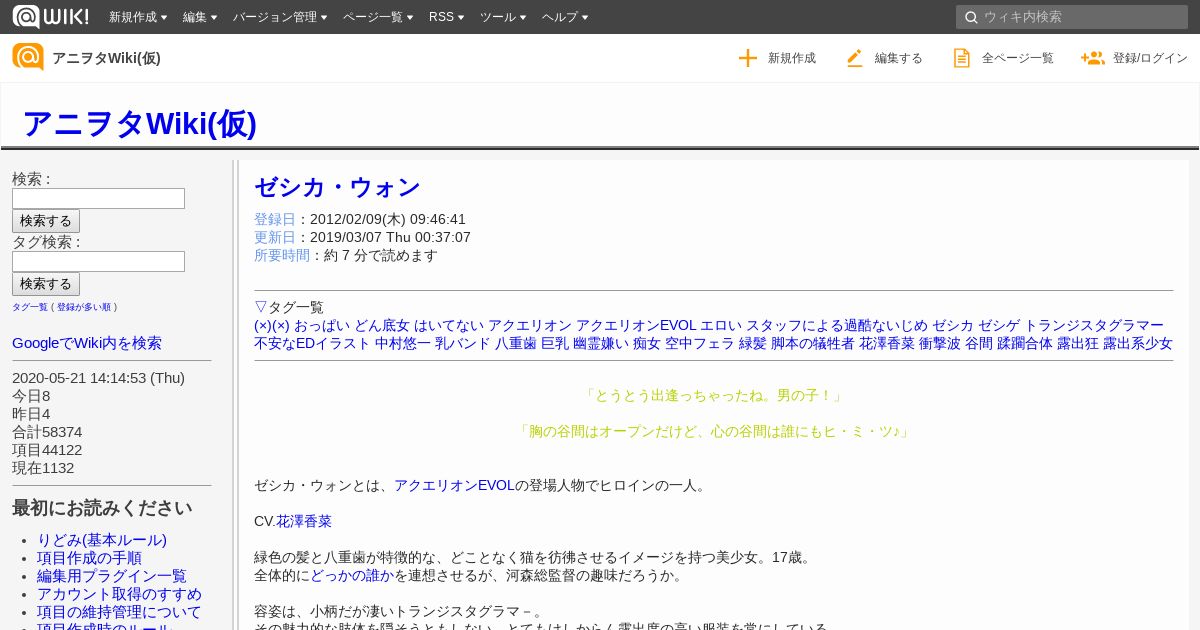Click the 八重歯 tag link

click(516, 343)
